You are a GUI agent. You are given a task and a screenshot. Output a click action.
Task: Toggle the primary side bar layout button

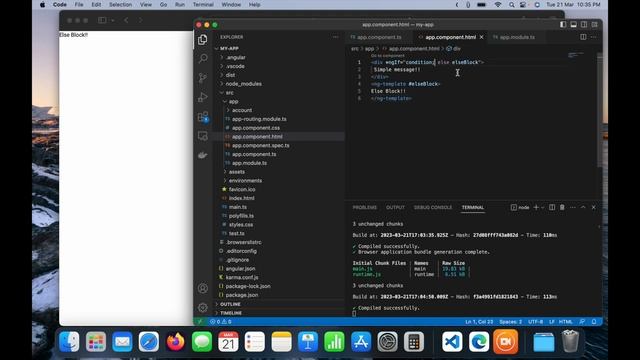[x=563, y=24]
